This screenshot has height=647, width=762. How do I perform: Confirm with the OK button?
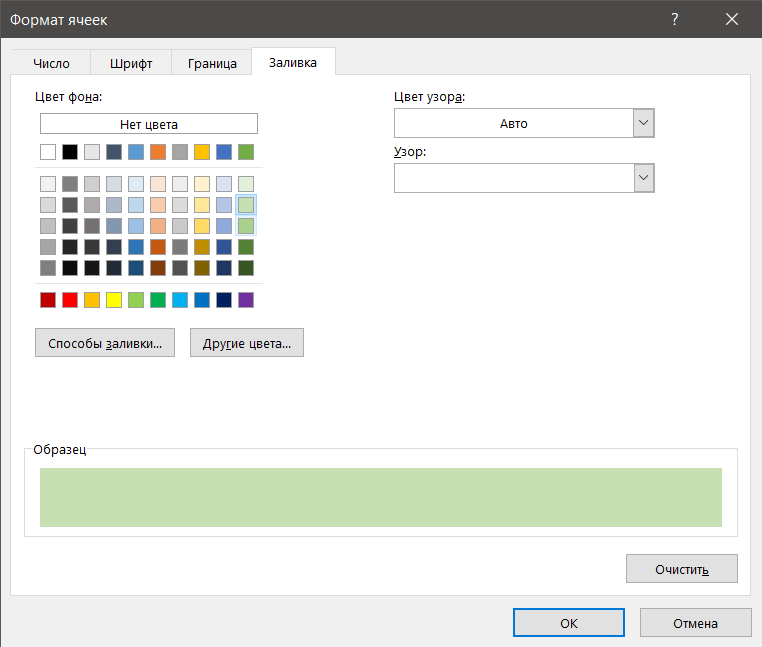pyautogui.click(x=569, y=623)
